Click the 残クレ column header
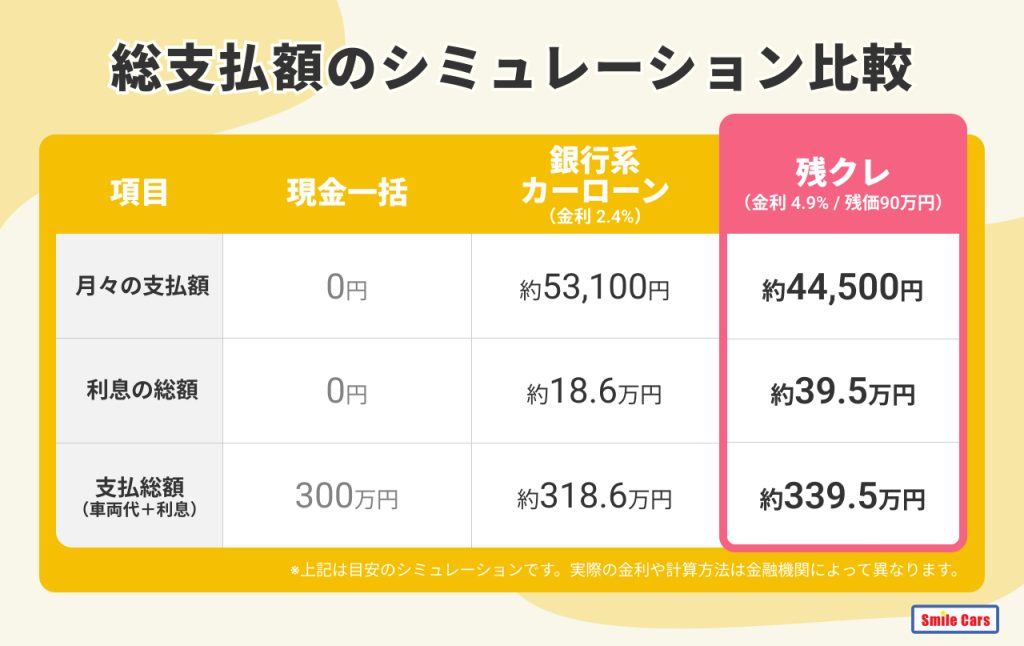 842,172
